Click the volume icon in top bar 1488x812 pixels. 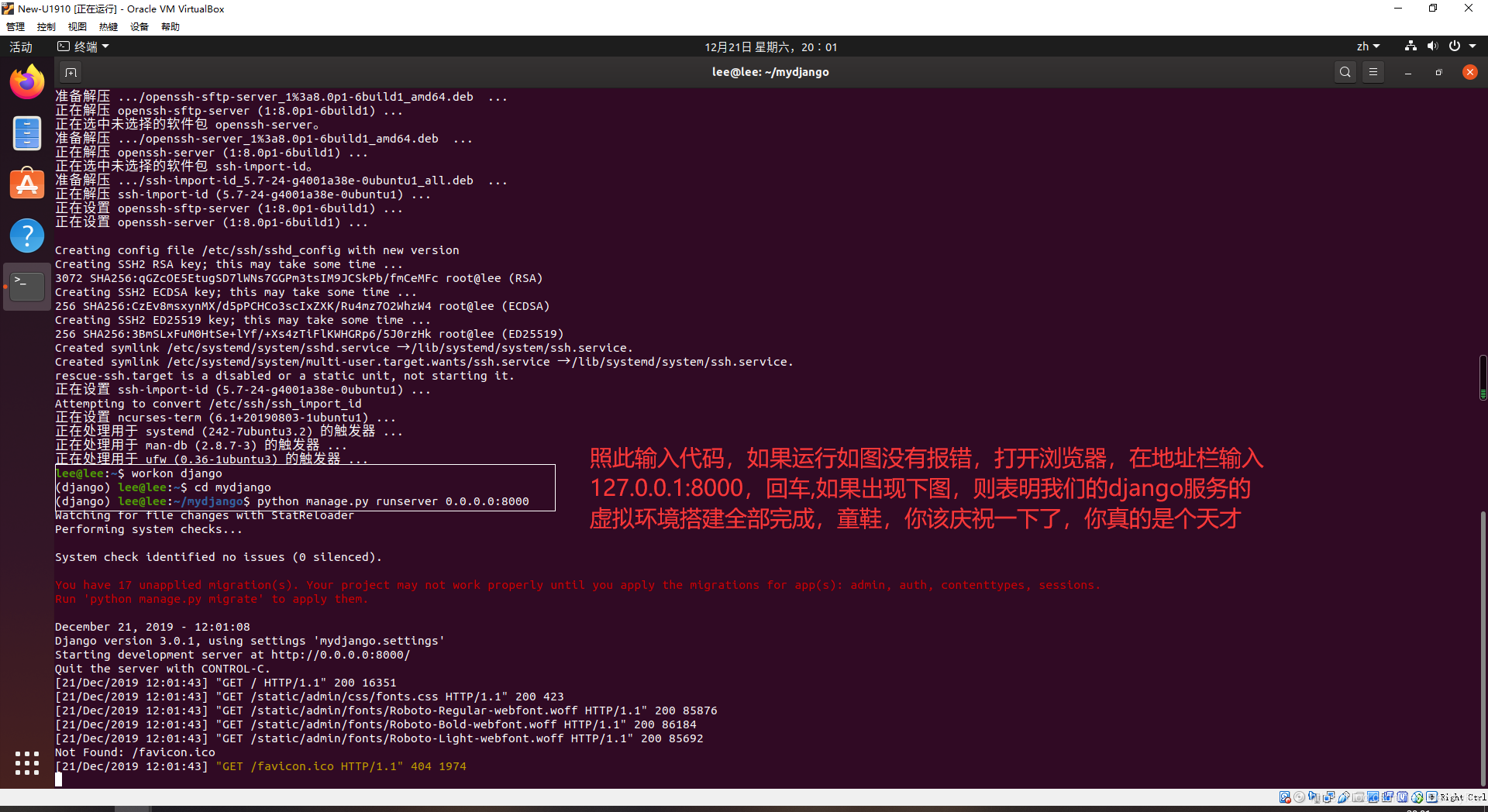click(x=1432, y=46)
